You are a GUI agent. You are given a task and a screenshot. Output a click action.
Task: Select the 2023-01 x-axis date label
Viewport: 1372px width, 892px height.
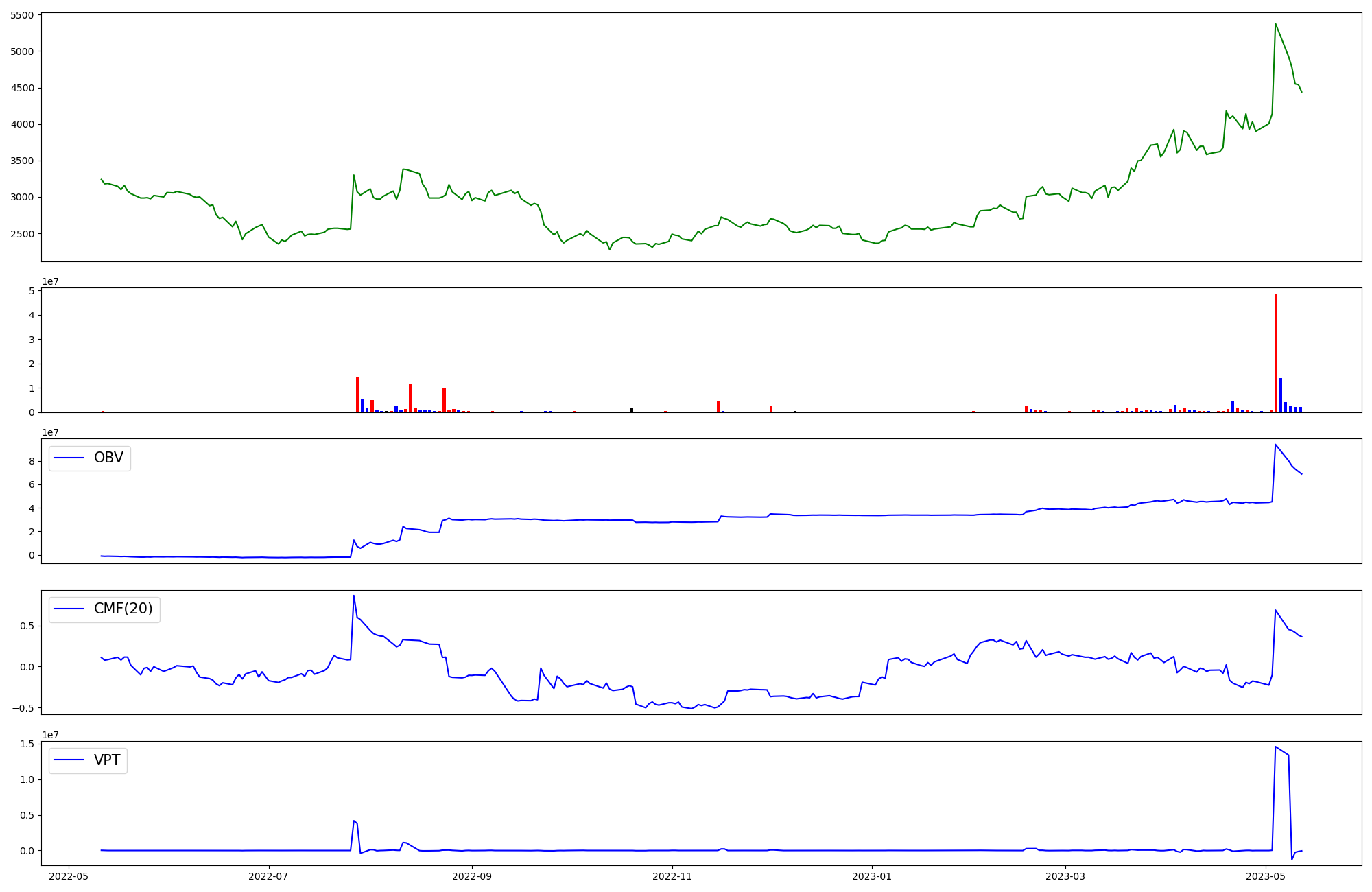tap(873, 876)
